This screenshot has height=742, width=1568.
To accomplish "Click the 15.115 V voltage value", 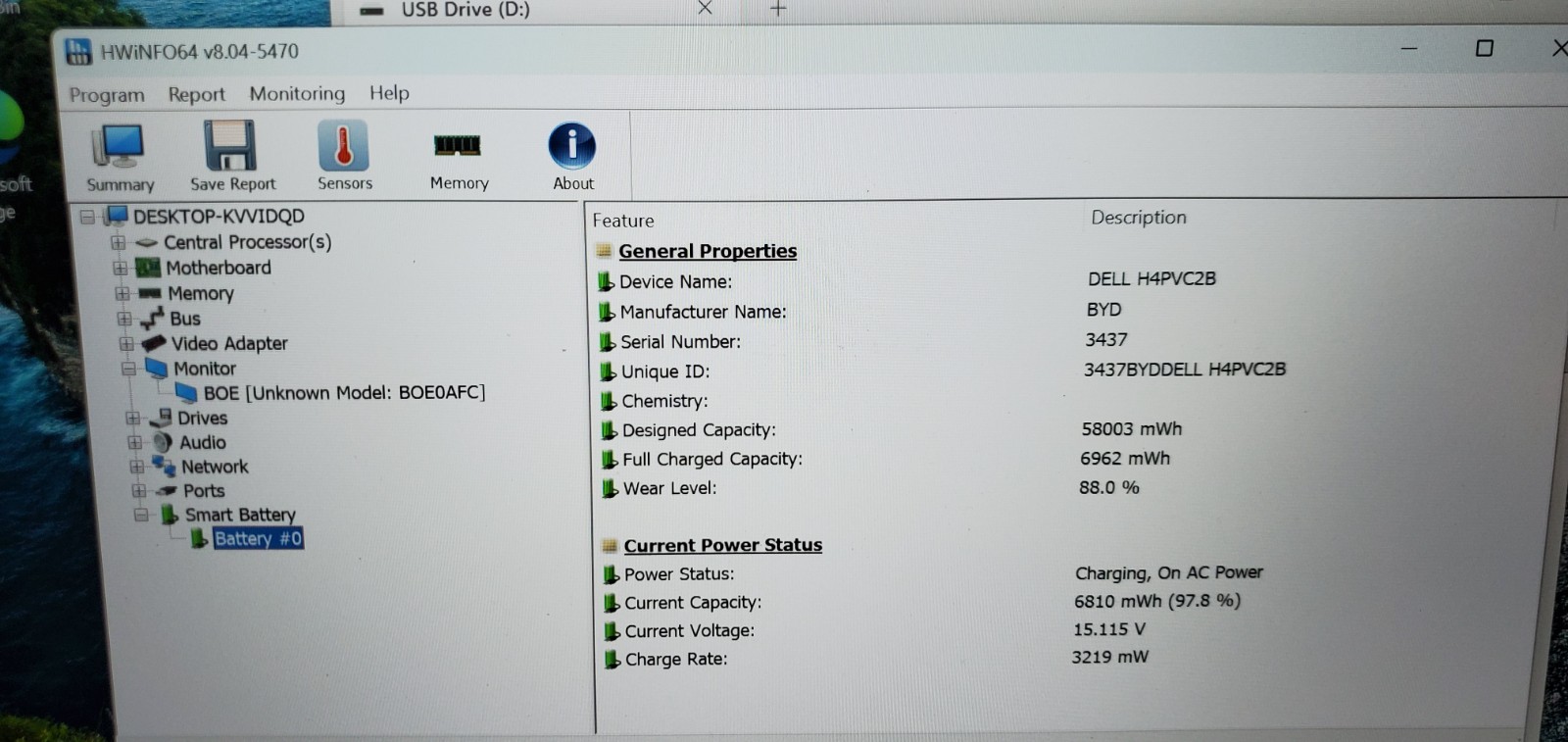I will [x=1109, y=629].
